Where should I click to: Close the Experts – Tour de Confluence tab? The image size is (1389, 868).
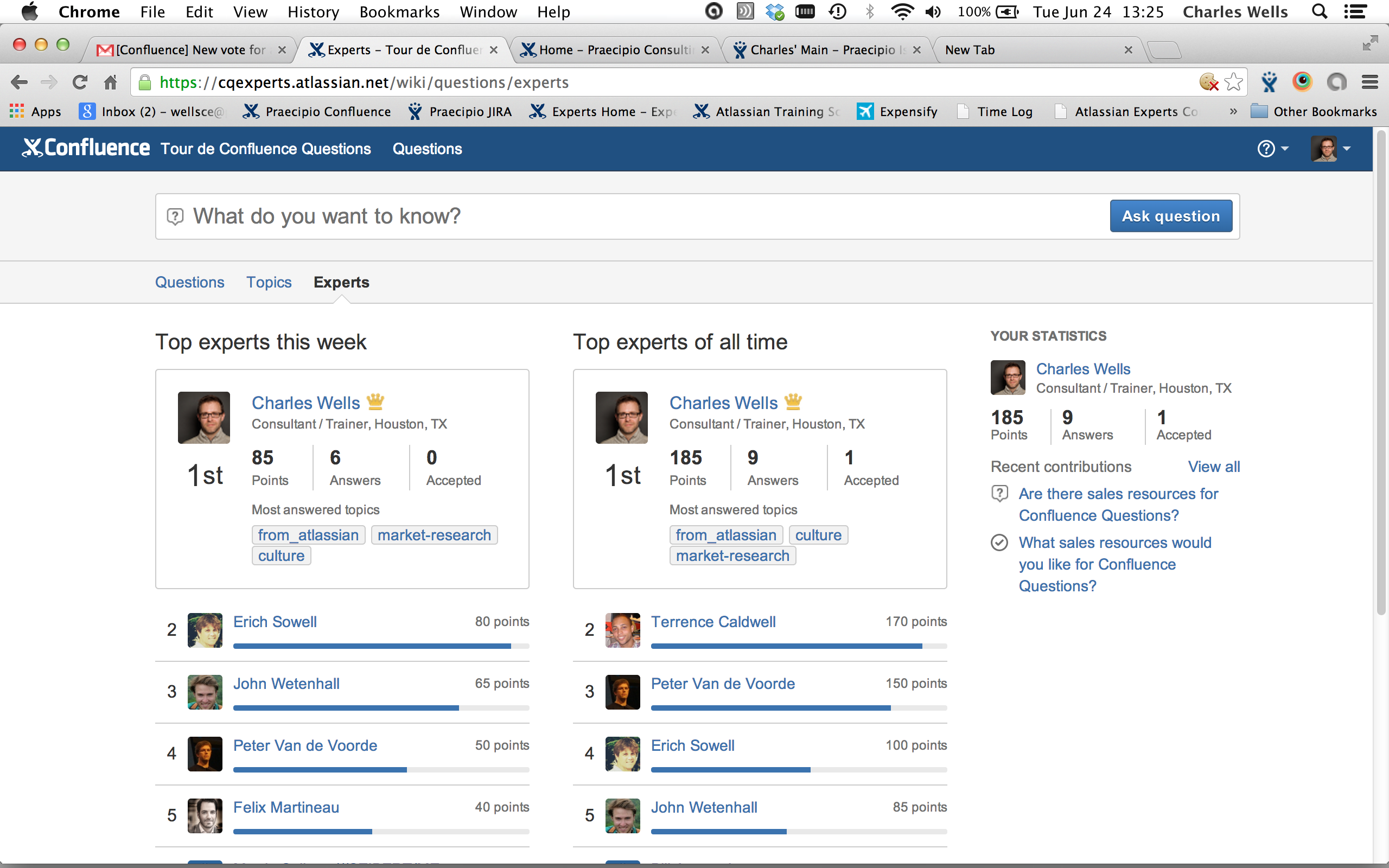(x=494, y=50)
